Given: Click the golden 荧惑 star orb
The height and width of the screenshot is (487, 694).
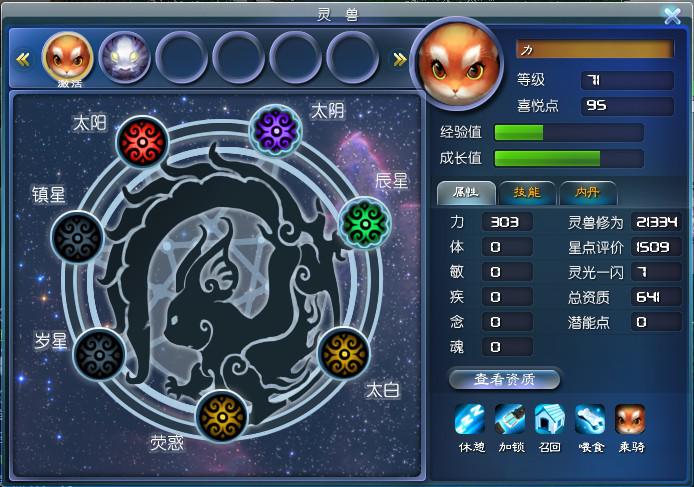Looking at the screenshot, I should 222,417.
